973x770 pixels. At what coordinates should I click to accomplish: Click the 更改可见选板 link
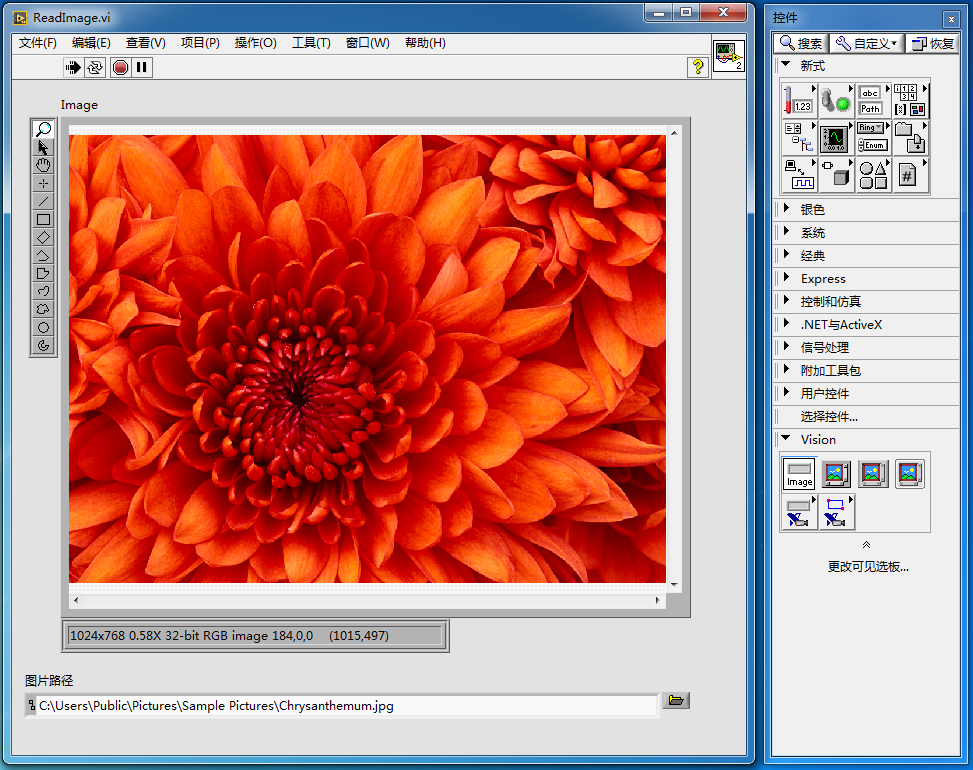click(866, 564)
